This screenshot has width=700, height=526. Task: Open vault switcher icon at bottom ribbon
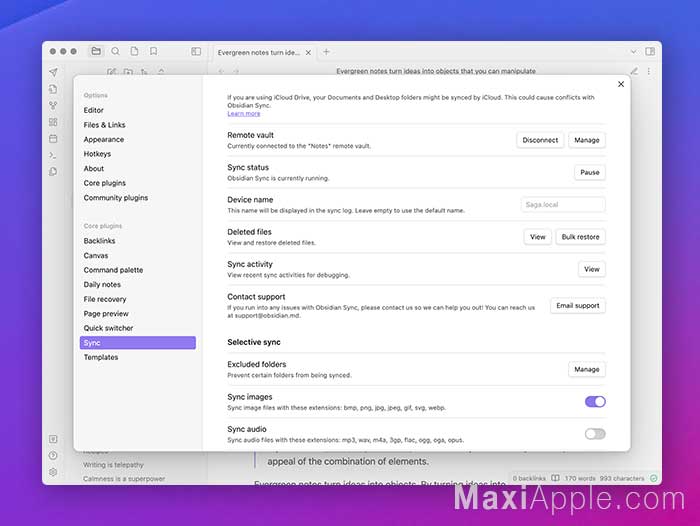coord(53,439)
